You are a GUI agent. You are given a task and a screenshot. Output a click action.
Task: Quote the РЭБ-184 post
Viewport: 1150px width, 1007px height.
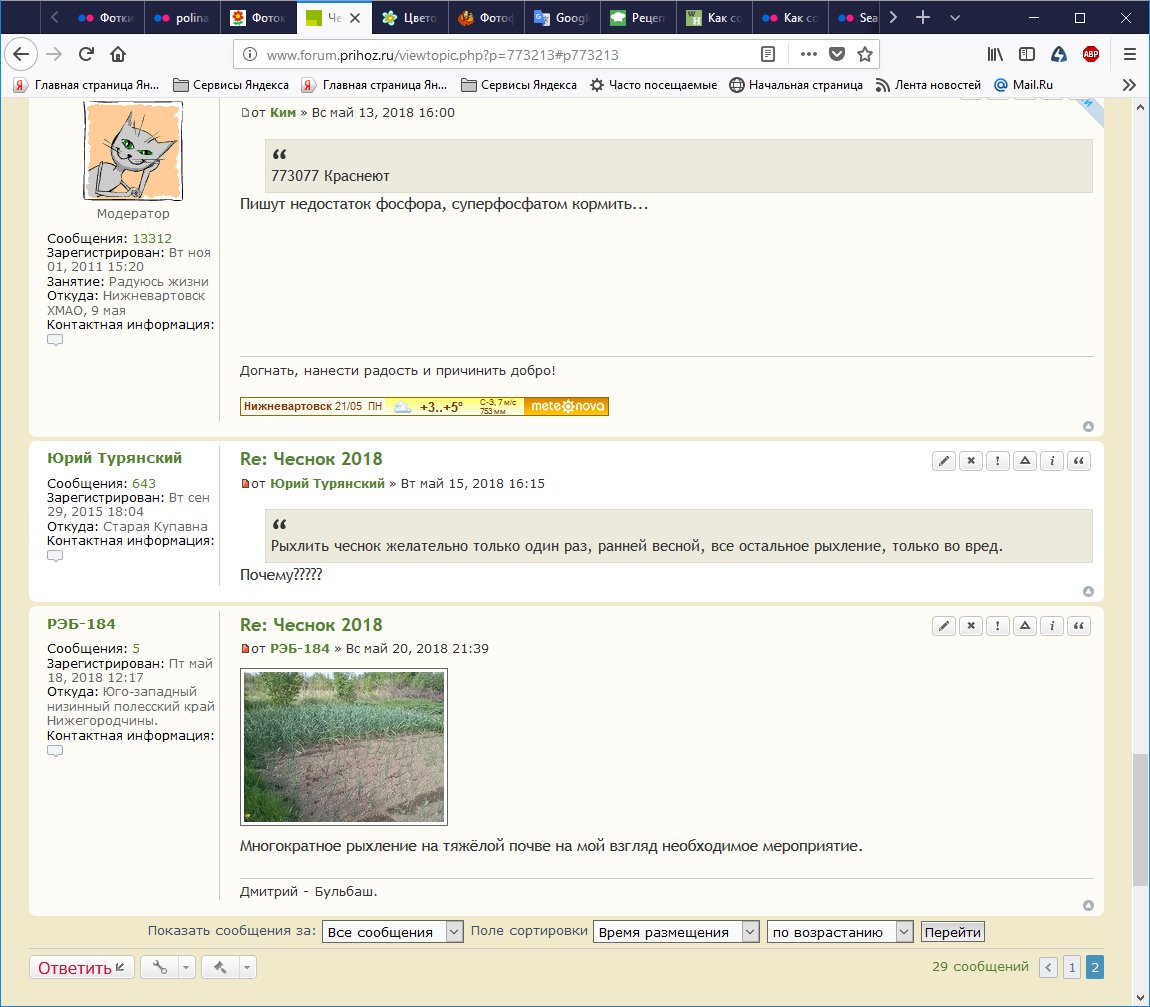pos(1078,626)
